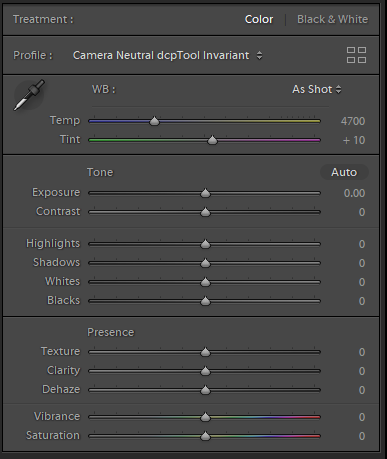387x459 pixels.
Task: Click the Tint slider label
Action: coord(70,139)
